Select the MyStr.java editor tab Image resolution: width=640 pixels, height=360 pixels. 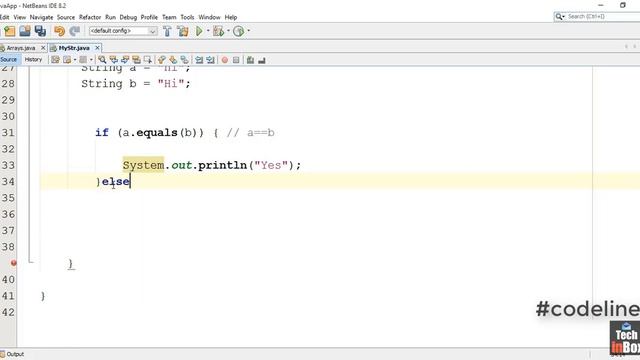73,48
